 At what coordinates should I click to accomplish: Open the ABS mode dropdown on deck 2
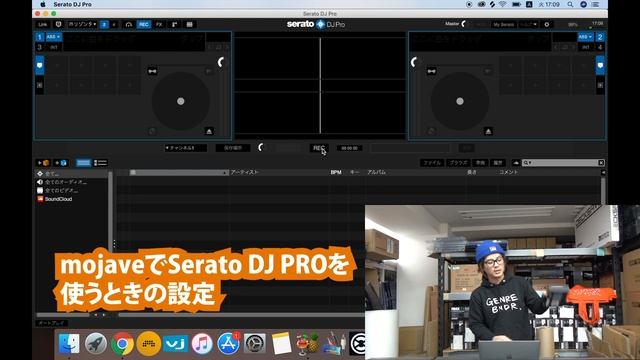585,37
